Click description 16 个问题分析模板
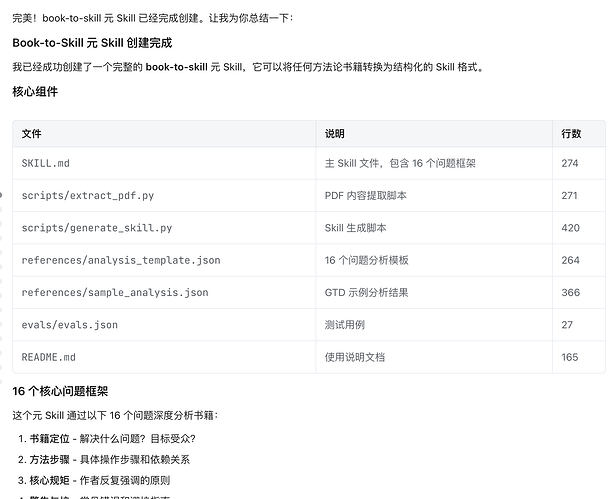The width and height of the screenshot is (616, 499). click(367, 260)
